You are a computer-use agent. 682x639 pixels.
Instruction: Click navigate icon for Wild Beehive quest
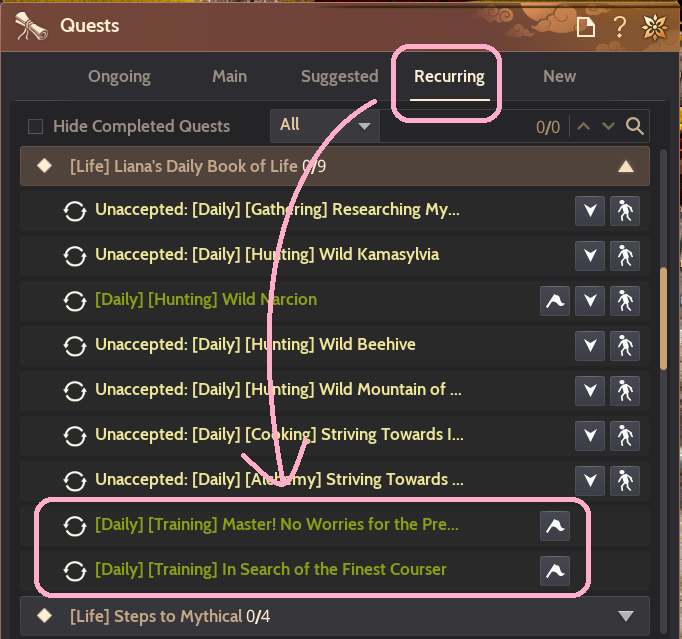(625, 345)
